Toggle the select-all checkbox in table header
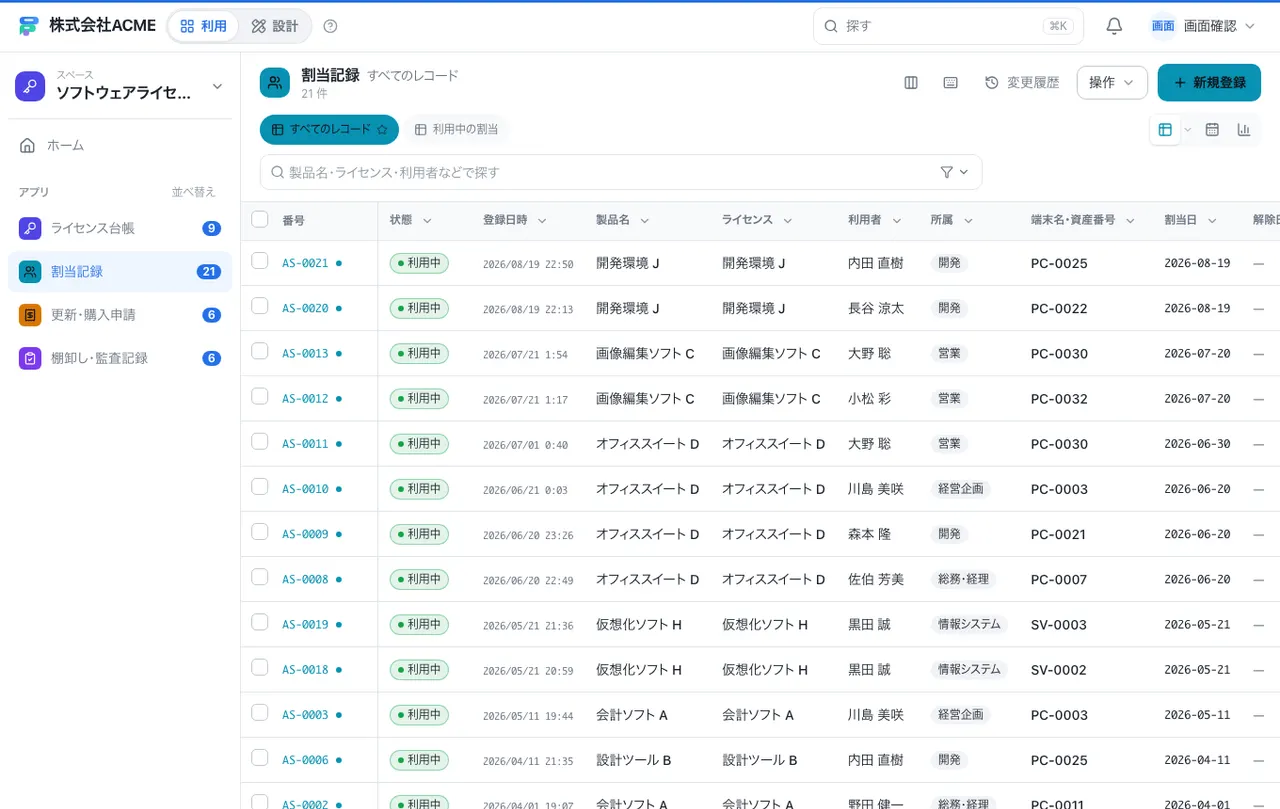The height and width of the screenshot is (809, 1280). tap(260, 219)
